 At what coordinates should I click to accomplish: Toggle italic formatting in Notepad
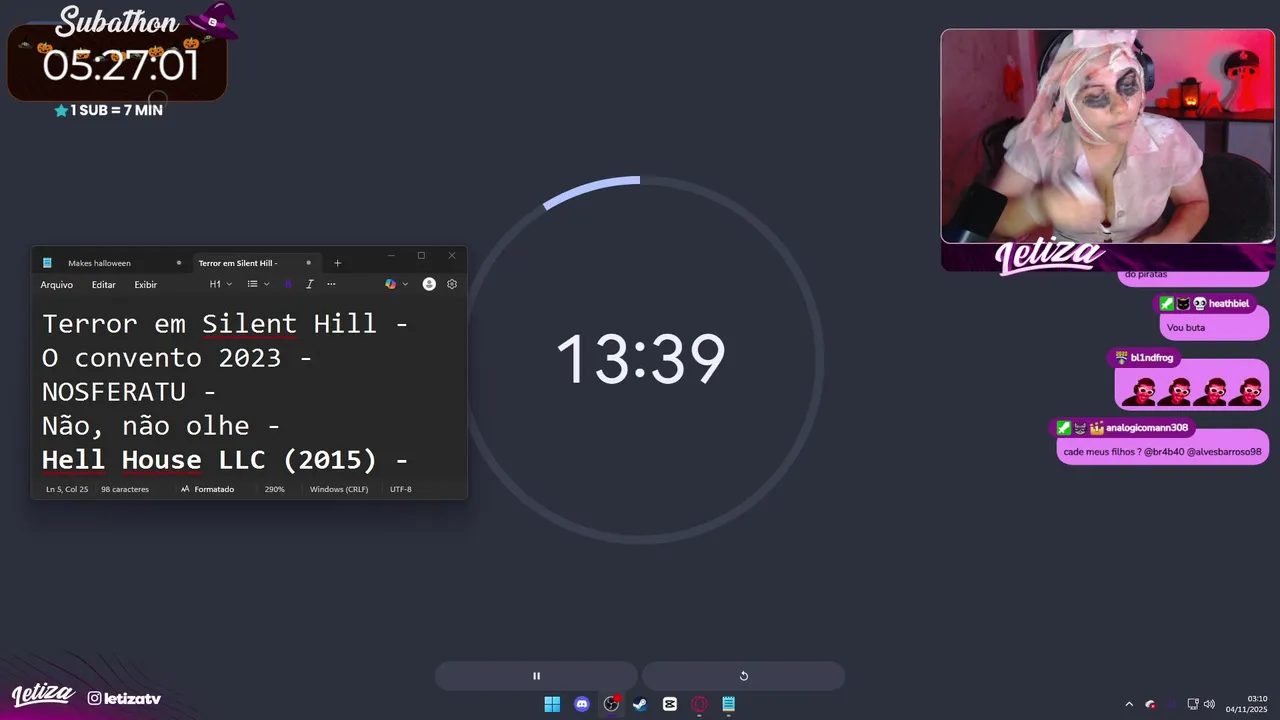pos(309,284)
